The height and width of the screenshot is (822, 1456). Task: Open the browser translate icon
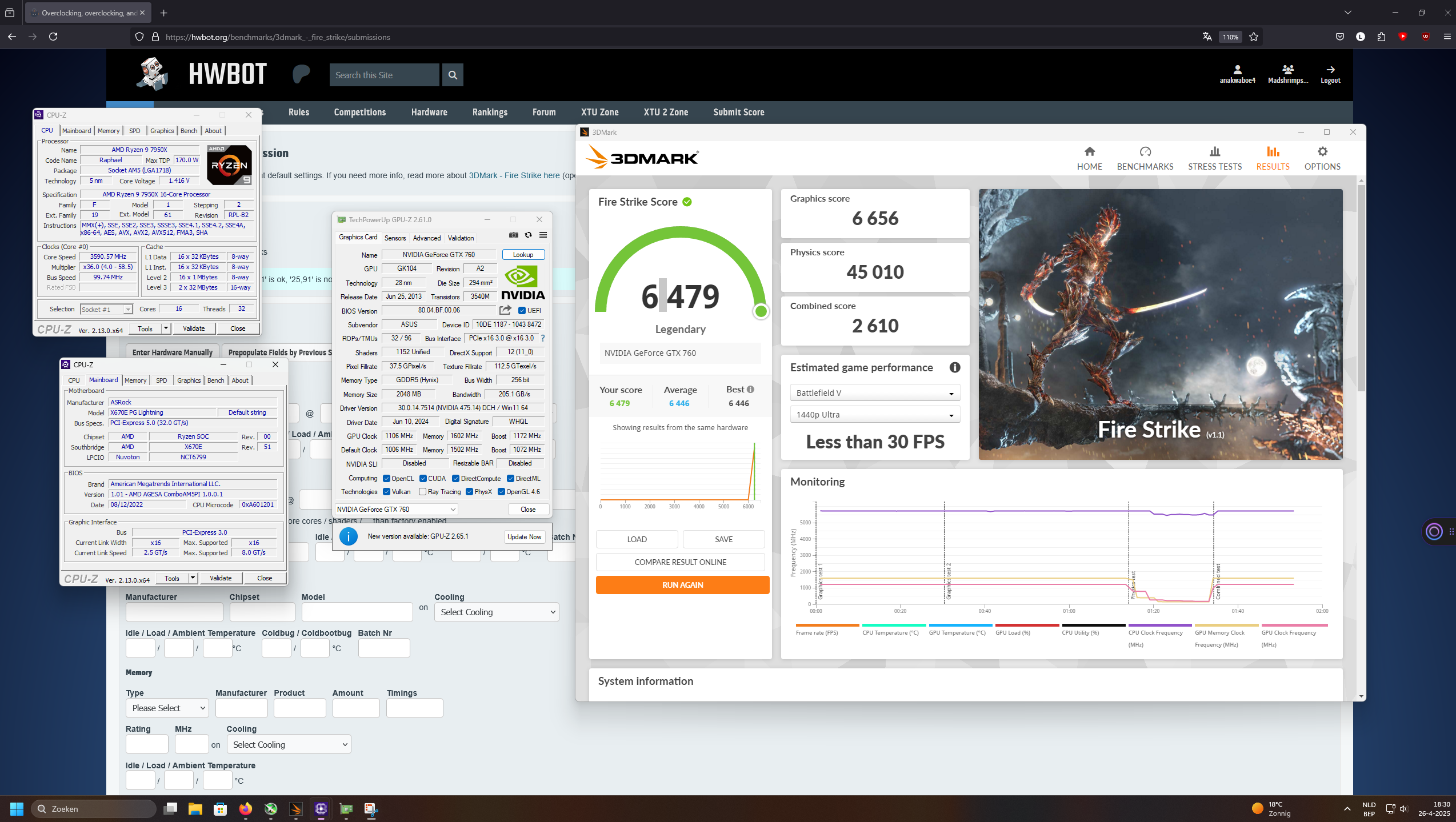(x=1207, y=37)
